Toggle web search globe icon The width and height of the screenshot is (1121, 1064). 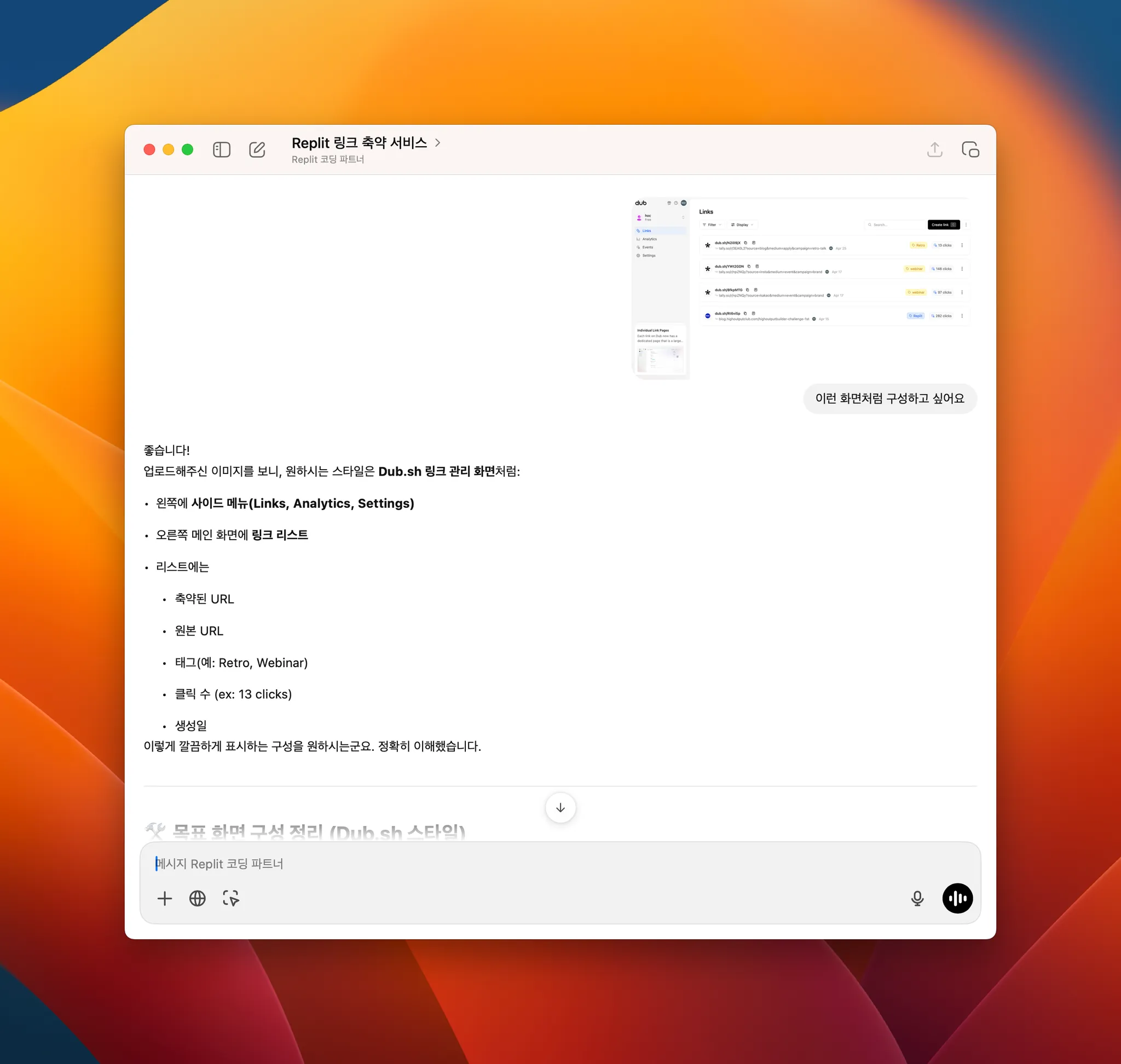click(198, 898)
